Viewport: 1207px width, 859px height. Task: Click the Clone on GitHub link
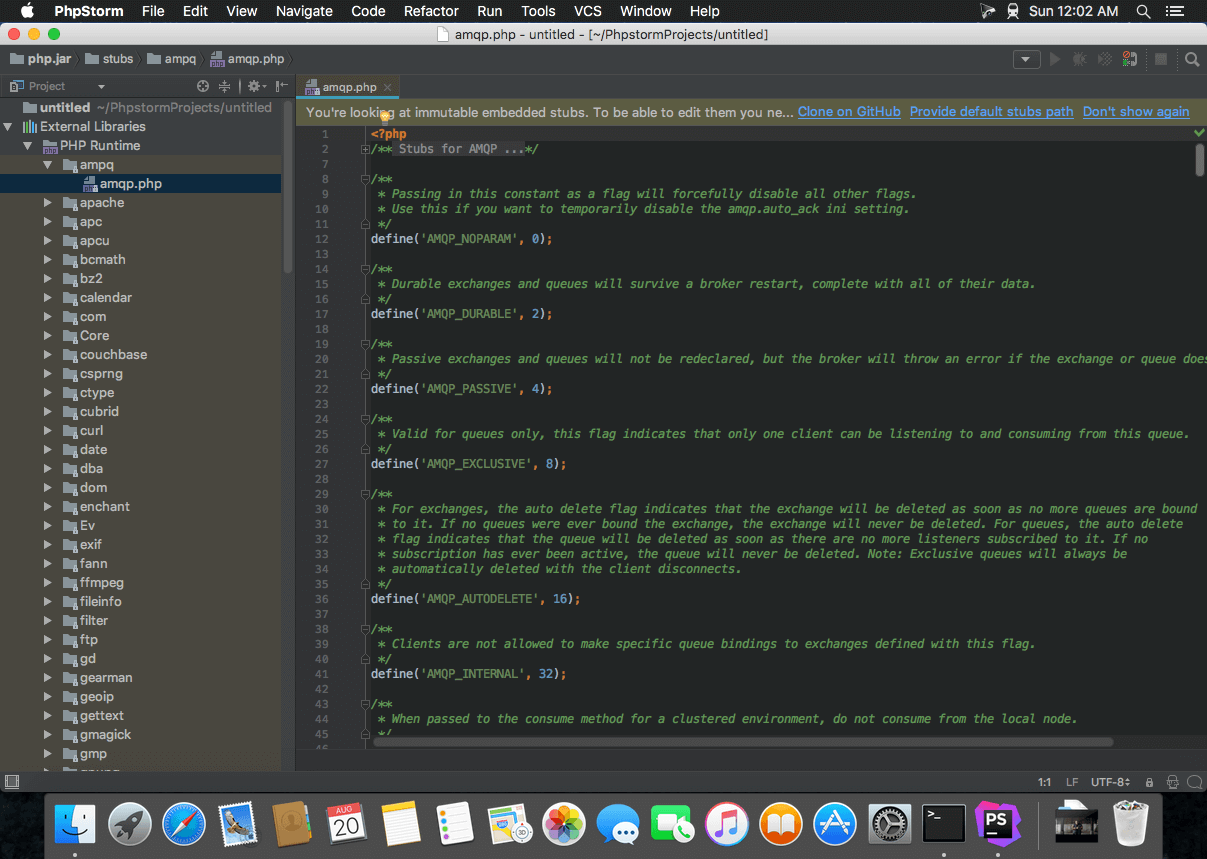(x=849, y=112)
